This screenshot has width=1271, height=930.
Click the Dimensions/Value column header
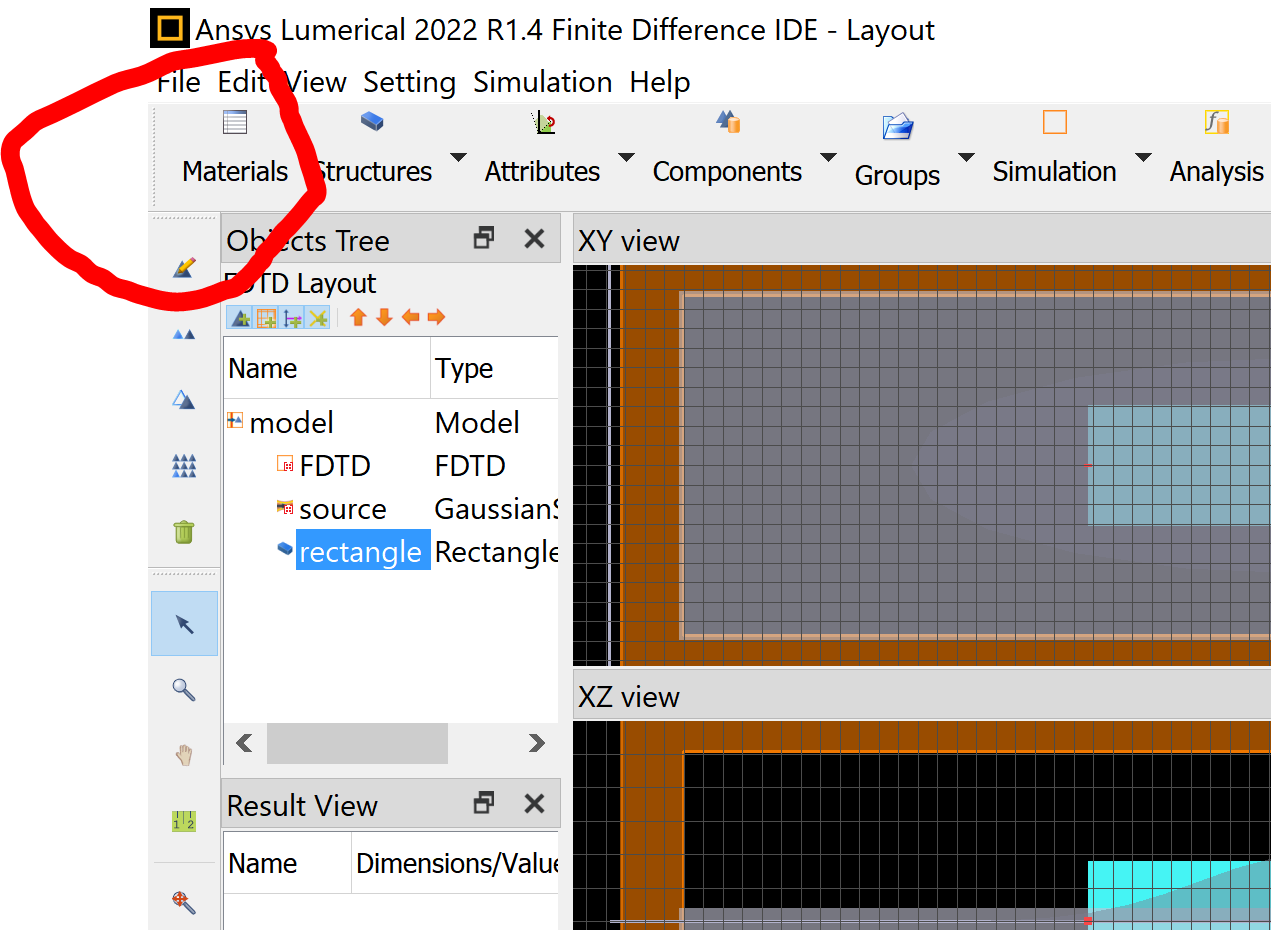[x=456, y=864]
